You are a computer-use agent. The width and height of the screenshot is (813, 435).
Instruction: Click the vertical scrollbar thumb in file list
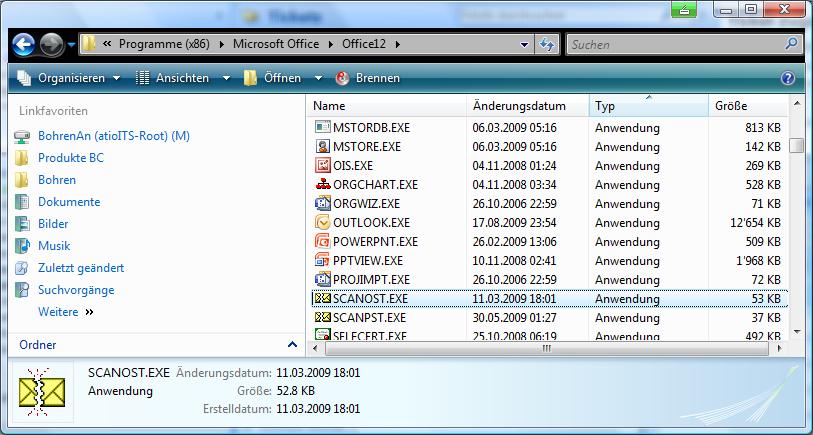pos(796,146)
